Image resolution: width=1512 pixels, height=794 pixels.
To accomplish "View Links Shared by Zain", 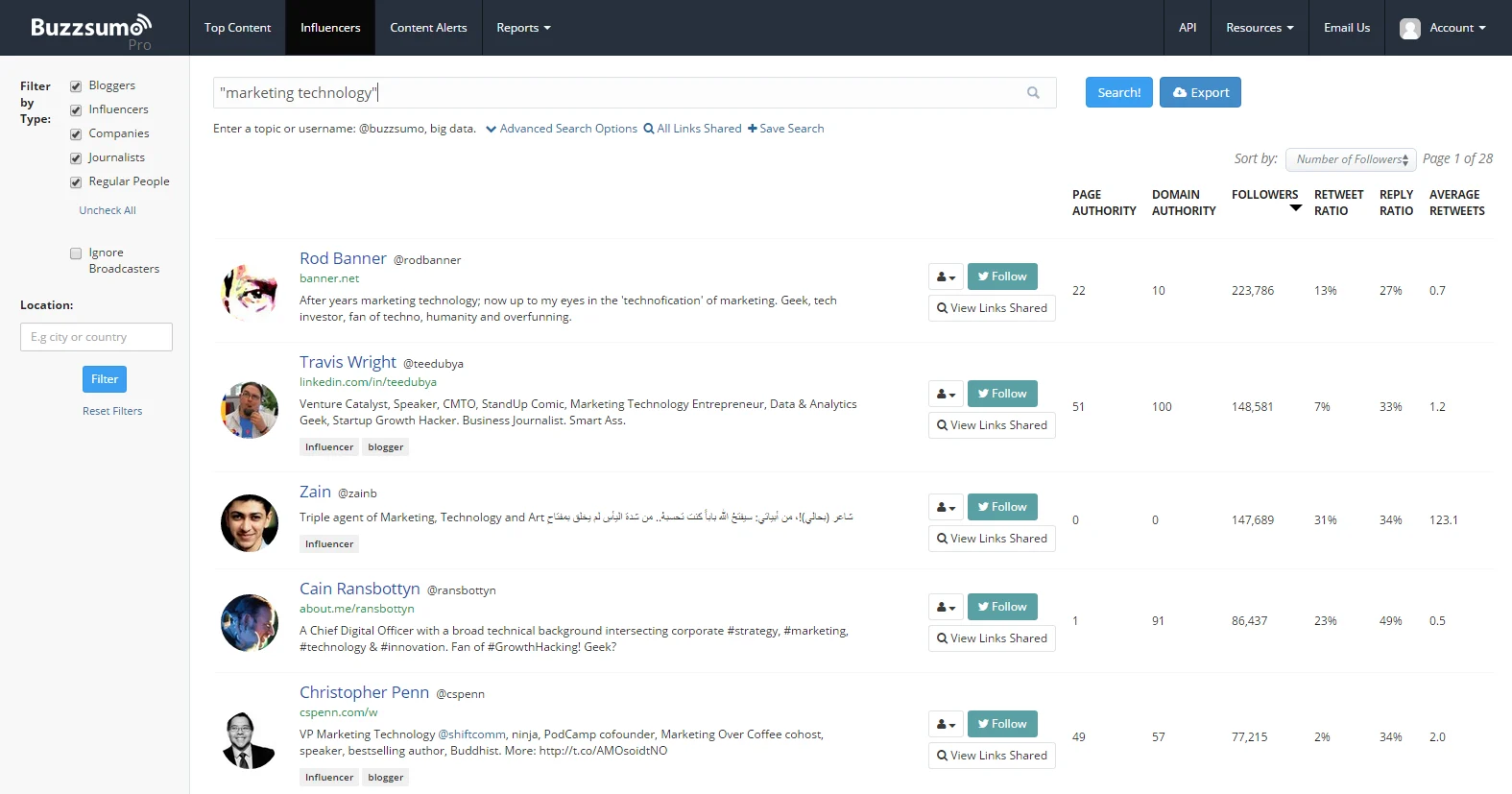I will pos(992,539).
